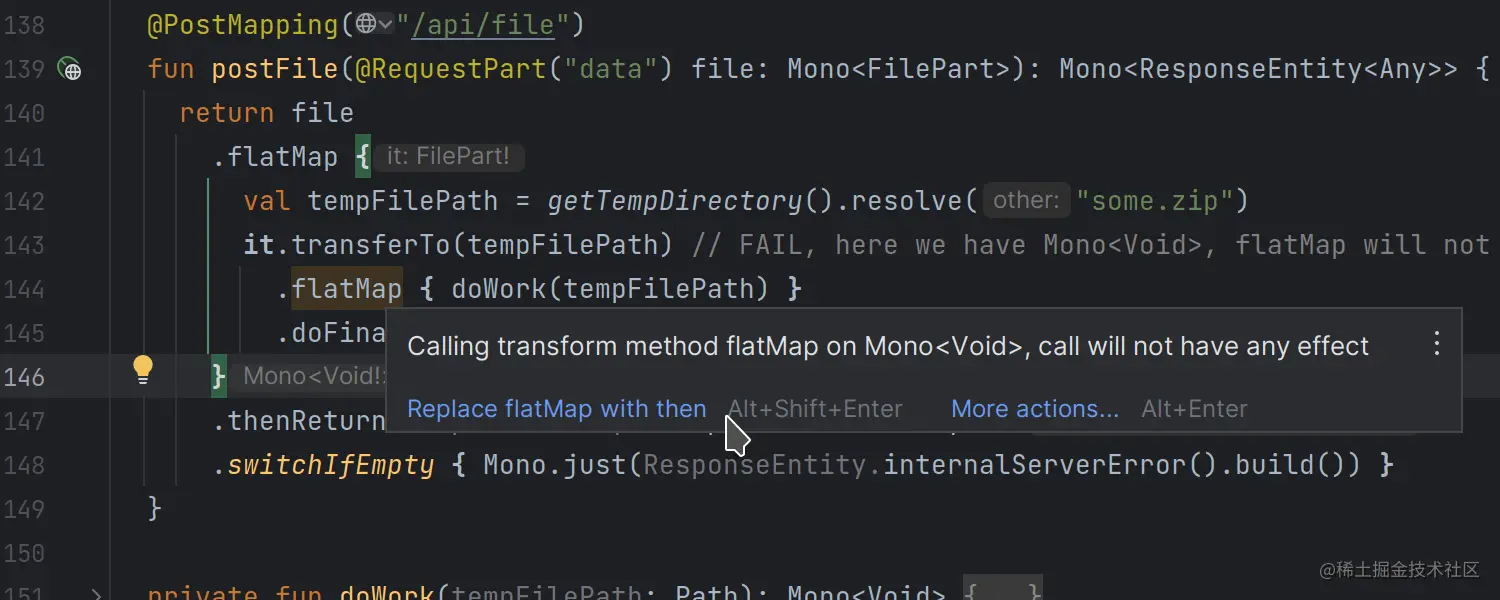1500x600 pixels.
Task: Click the "it: FilePart!" inlay hint
Action: [448, 157]
